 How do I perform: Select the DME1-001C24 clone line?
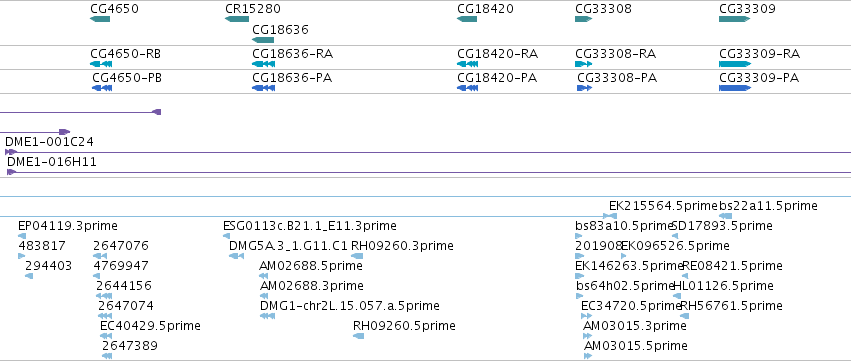pyautogui.click(x=428, y=152)
